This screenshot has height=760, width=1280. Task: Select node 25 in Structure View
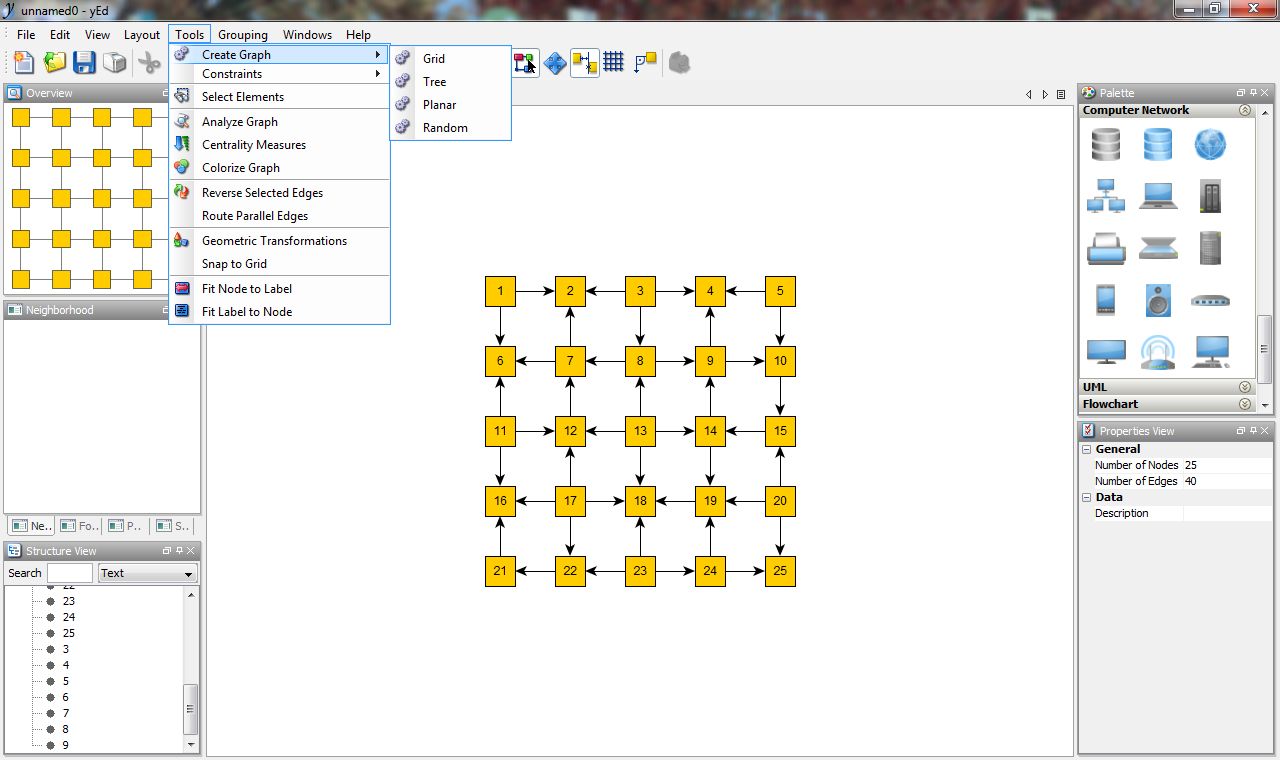click(68, 633)
